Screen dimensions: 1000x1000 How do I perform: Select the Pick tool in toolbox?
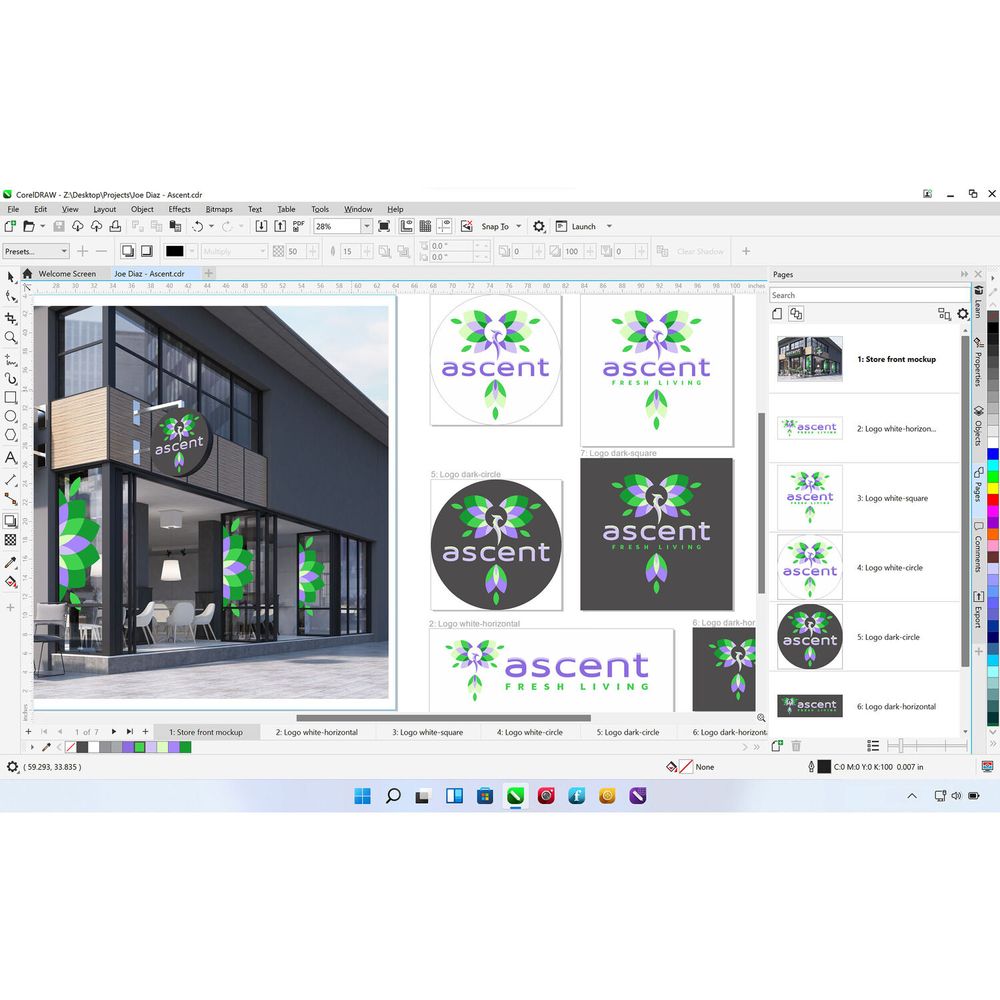coord(10,277)
